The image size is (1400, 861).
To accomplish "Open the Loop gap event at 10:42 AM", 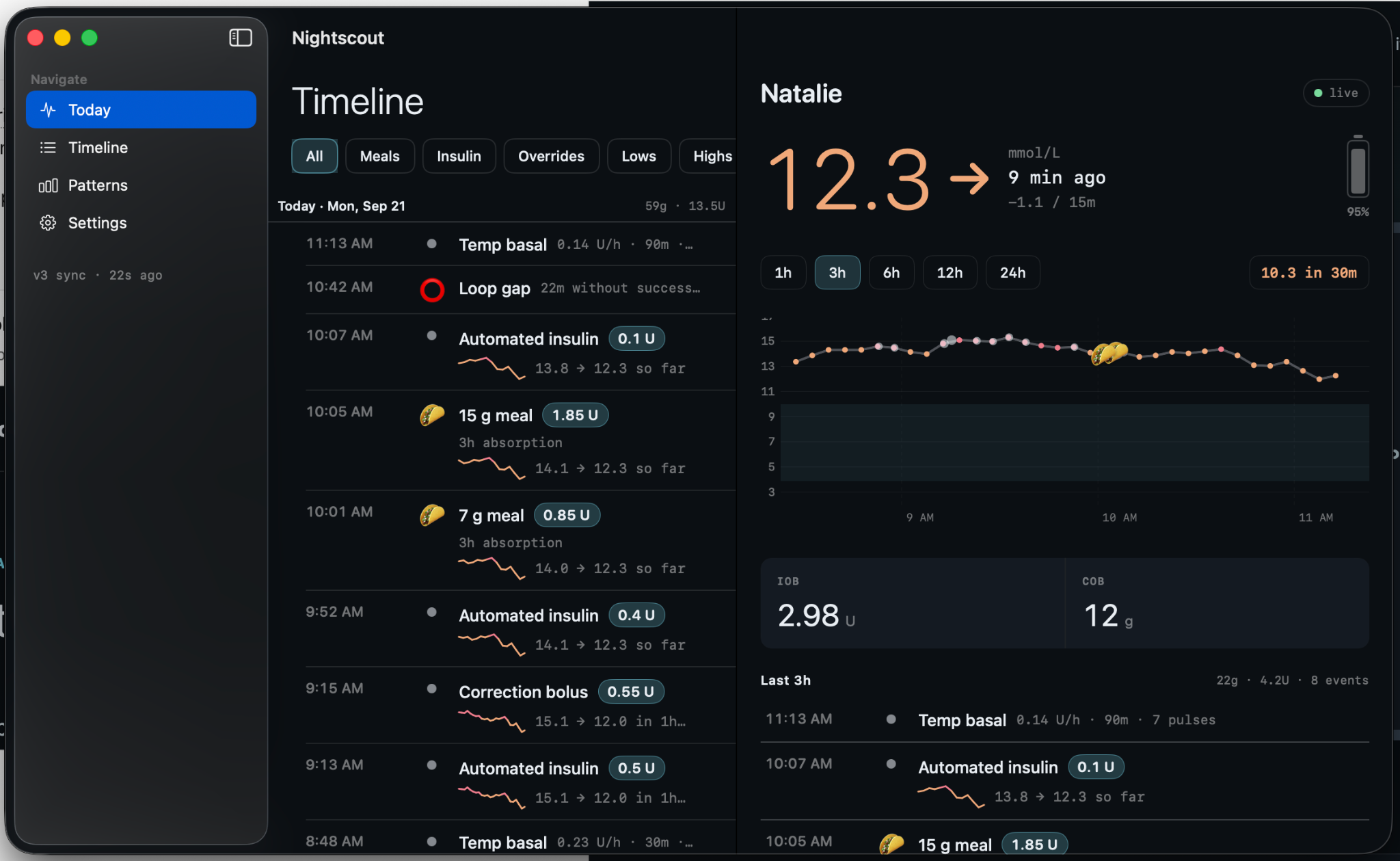I will click(x=520, y=289).
